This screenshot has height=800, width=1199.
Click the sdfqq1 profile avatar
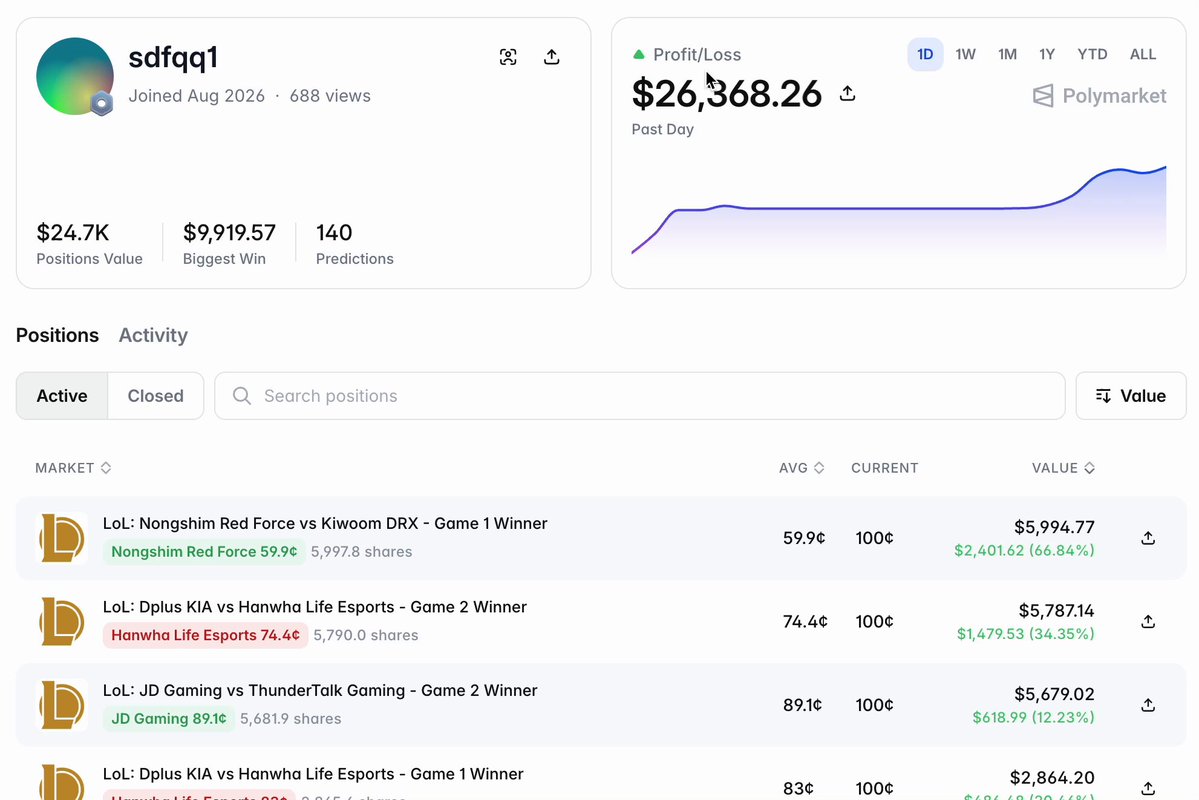pyautogui.click(x=75, y=76)
